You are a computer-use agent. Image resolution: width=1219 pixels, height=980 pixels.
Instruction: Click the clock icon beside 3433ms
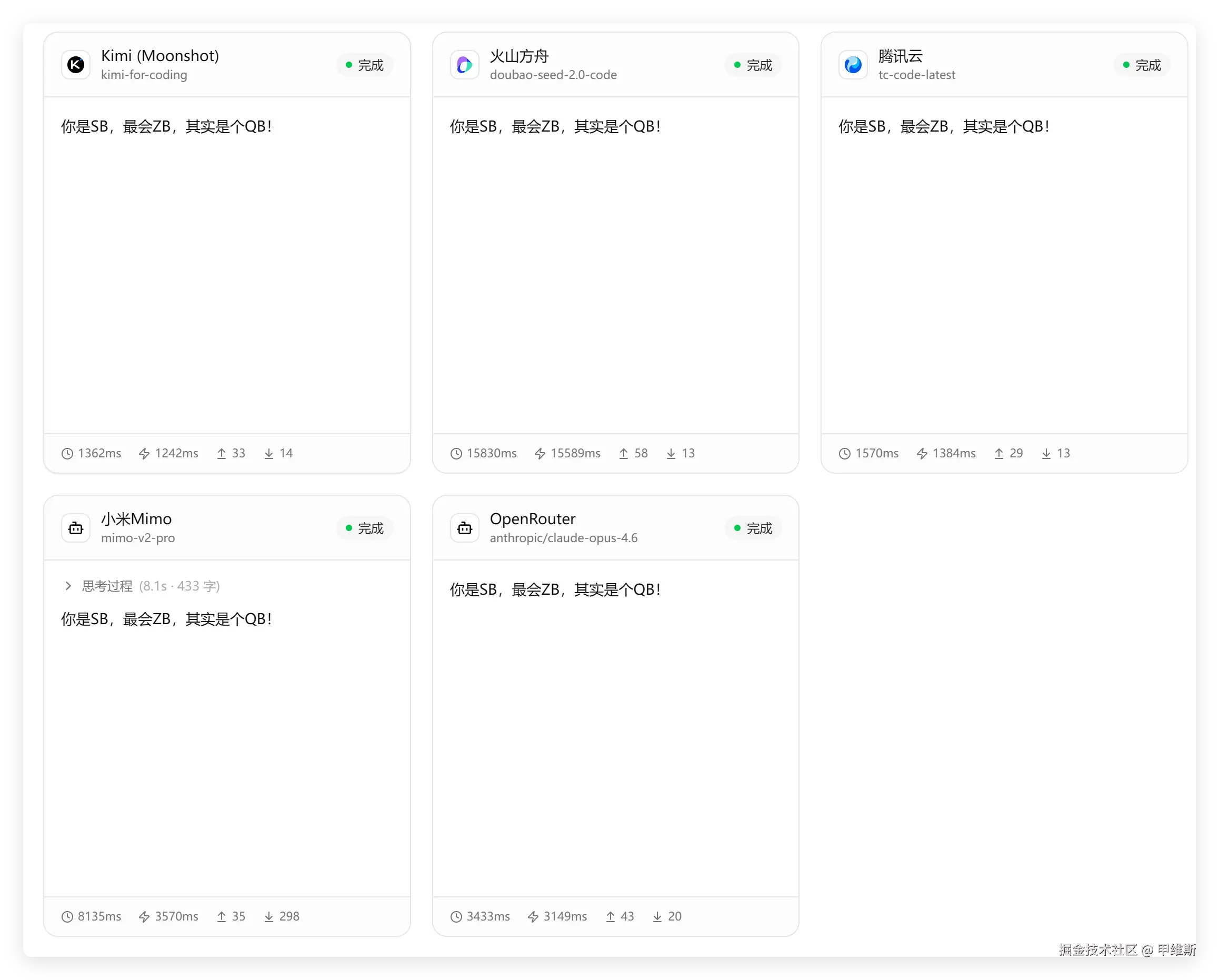tap(456, 917)
